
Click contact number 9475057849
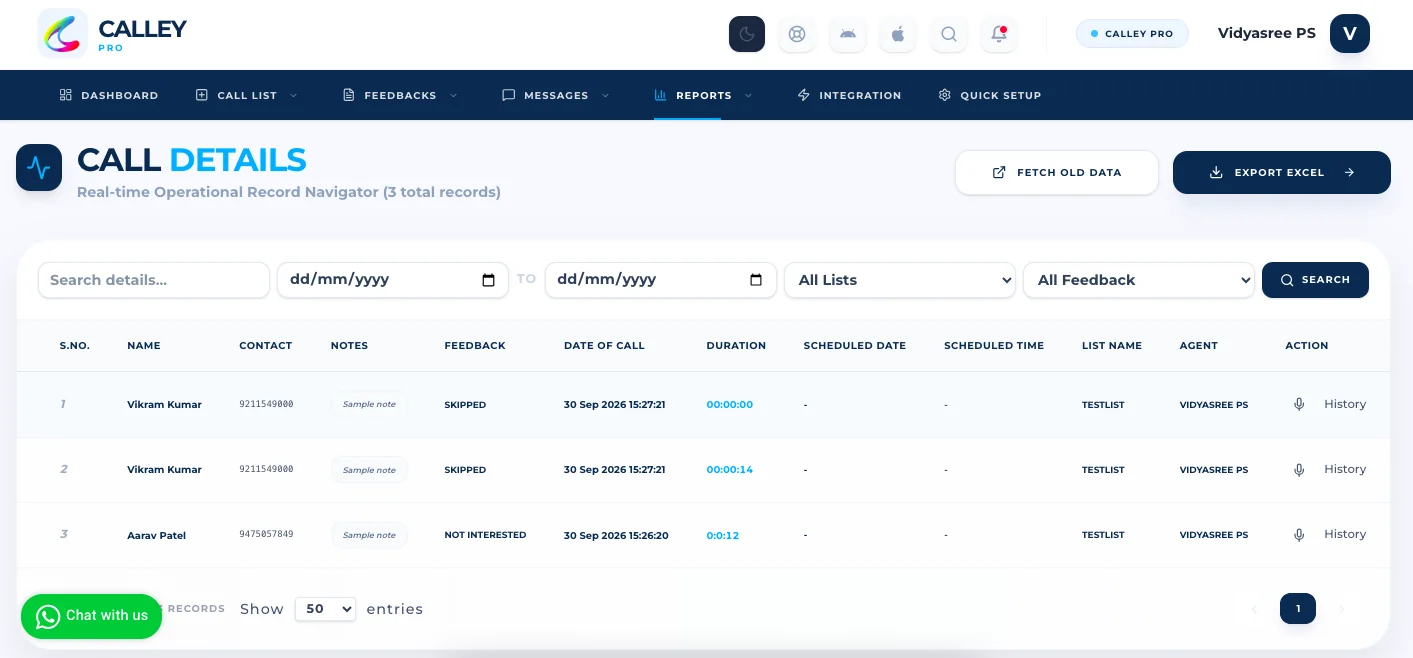pos(266,534)
